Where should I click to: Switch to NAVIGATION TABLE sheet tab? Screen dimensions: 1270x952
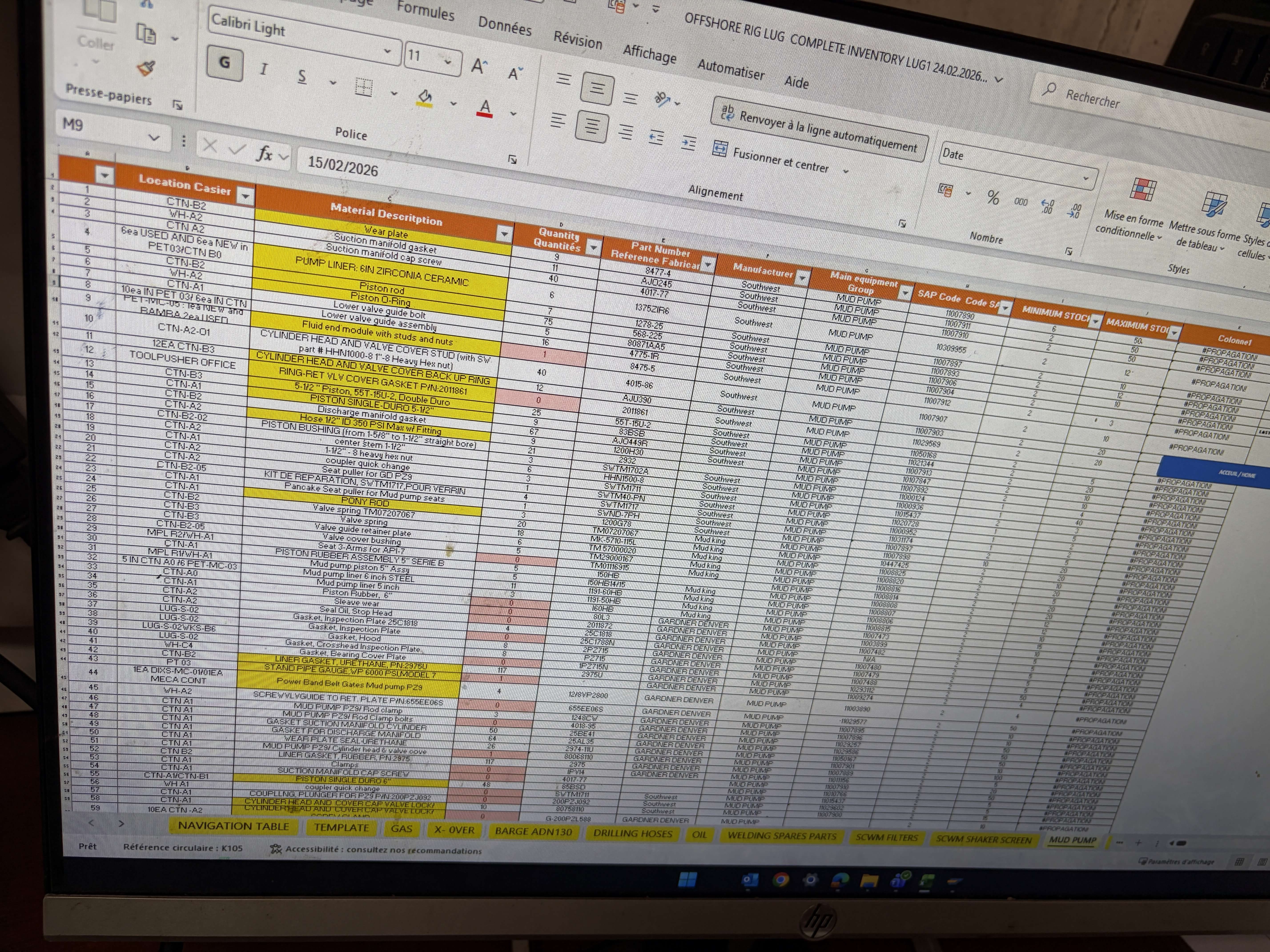[x=234, y=826]
